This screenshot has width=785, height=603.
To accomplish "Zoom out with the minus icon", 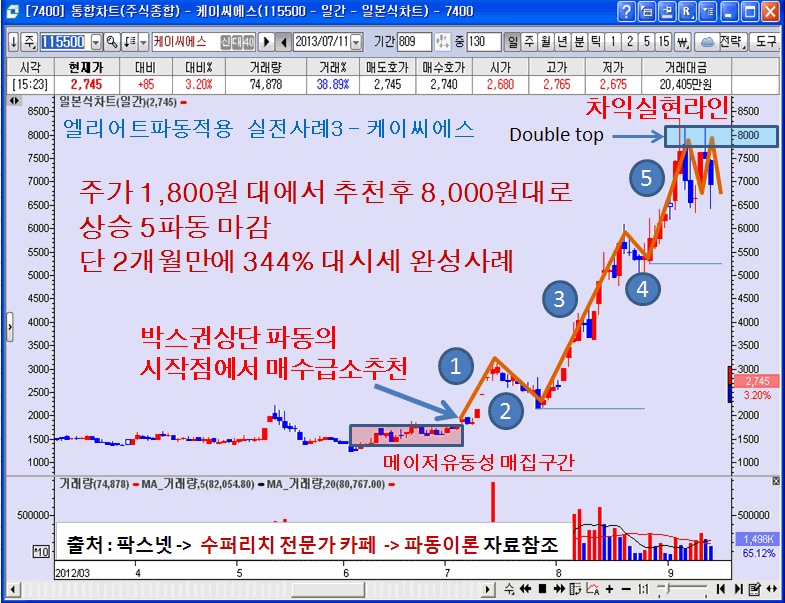I will (x=626, y=588).
